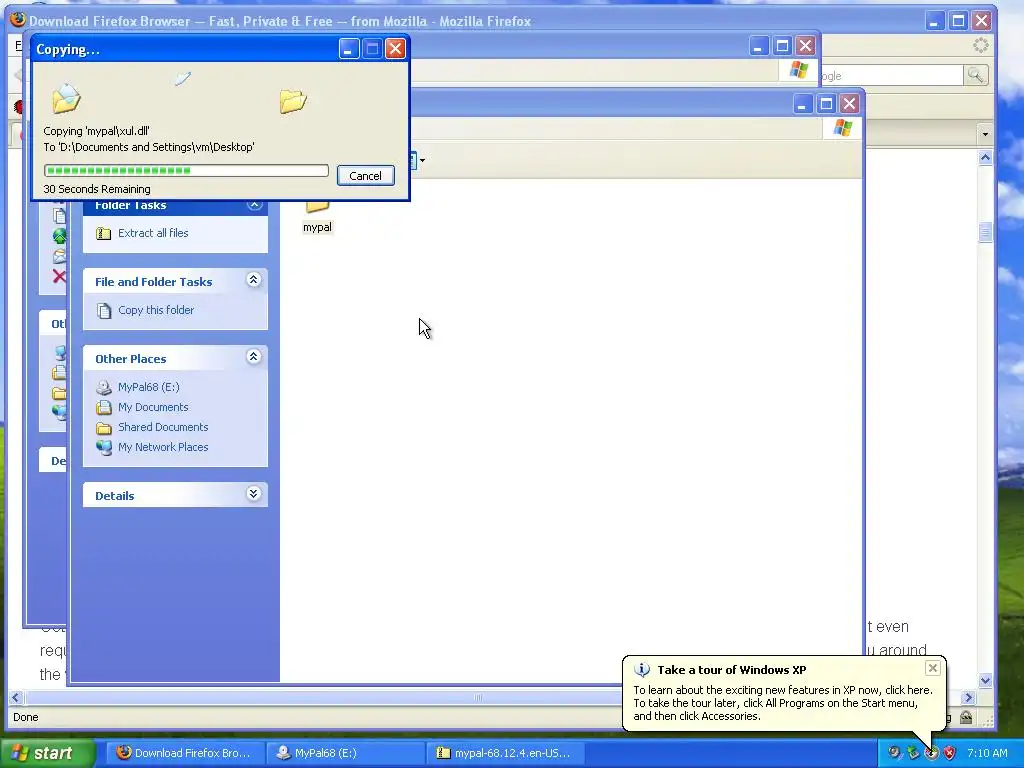Click the Windows flag logo in middle Explorer window
This screenshot has width=1024, height=768.
point(798,70)
